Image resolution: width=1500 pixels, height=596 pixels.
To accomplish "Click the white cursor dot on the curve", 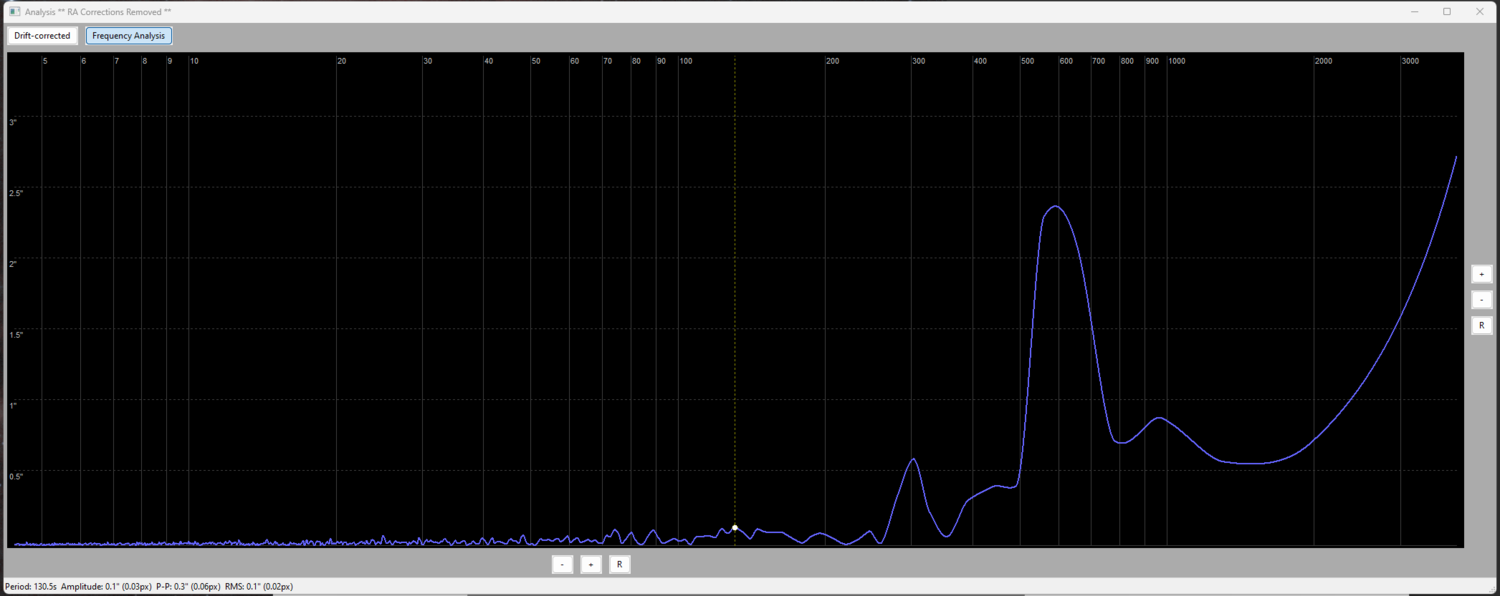I will 735,527.
